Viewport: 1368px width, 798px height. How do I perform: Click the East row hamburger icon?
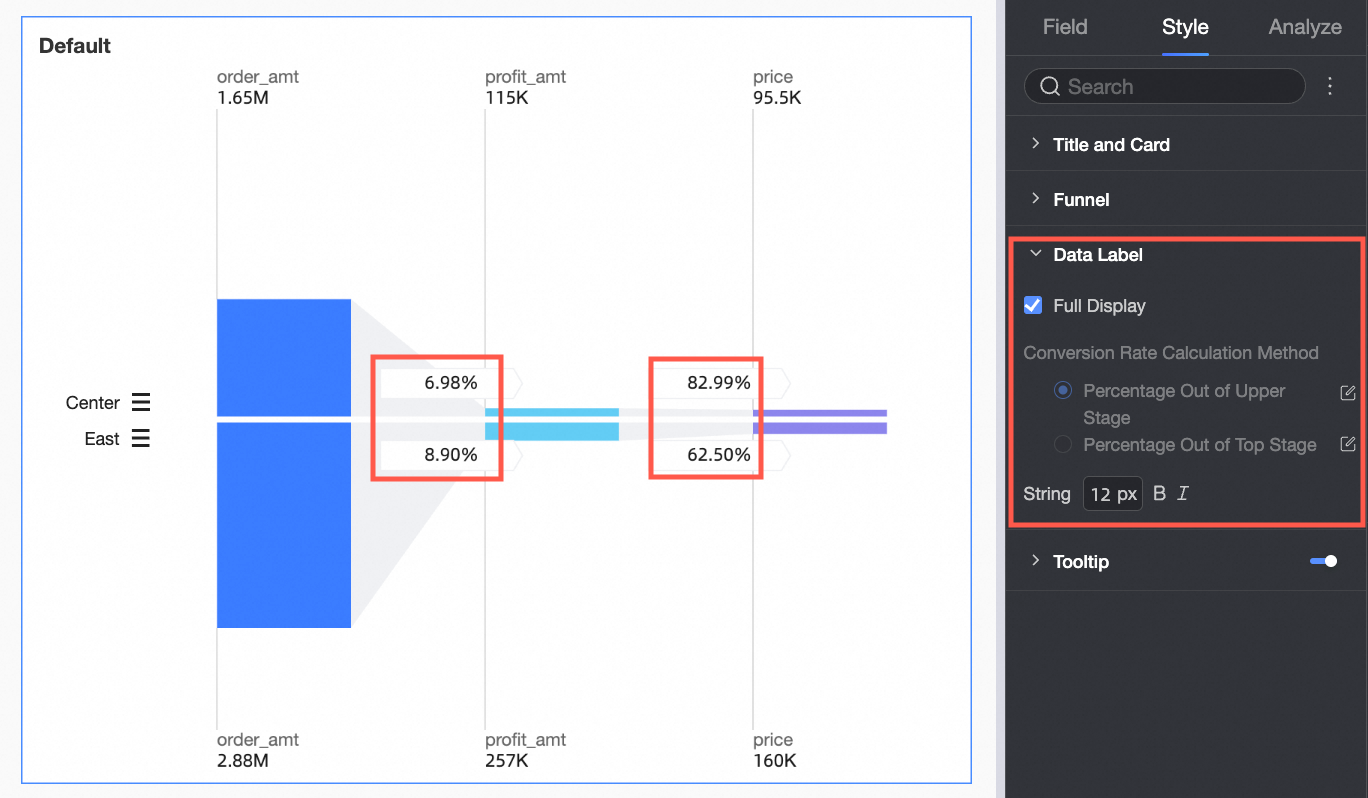(141, 439)
